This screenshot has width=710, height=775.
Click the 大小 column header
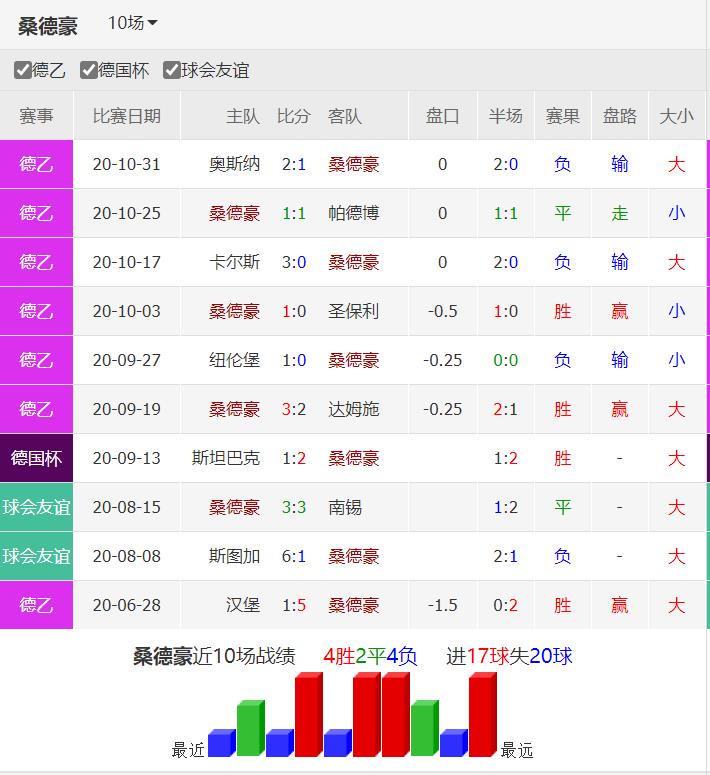[x=676, y=116]
